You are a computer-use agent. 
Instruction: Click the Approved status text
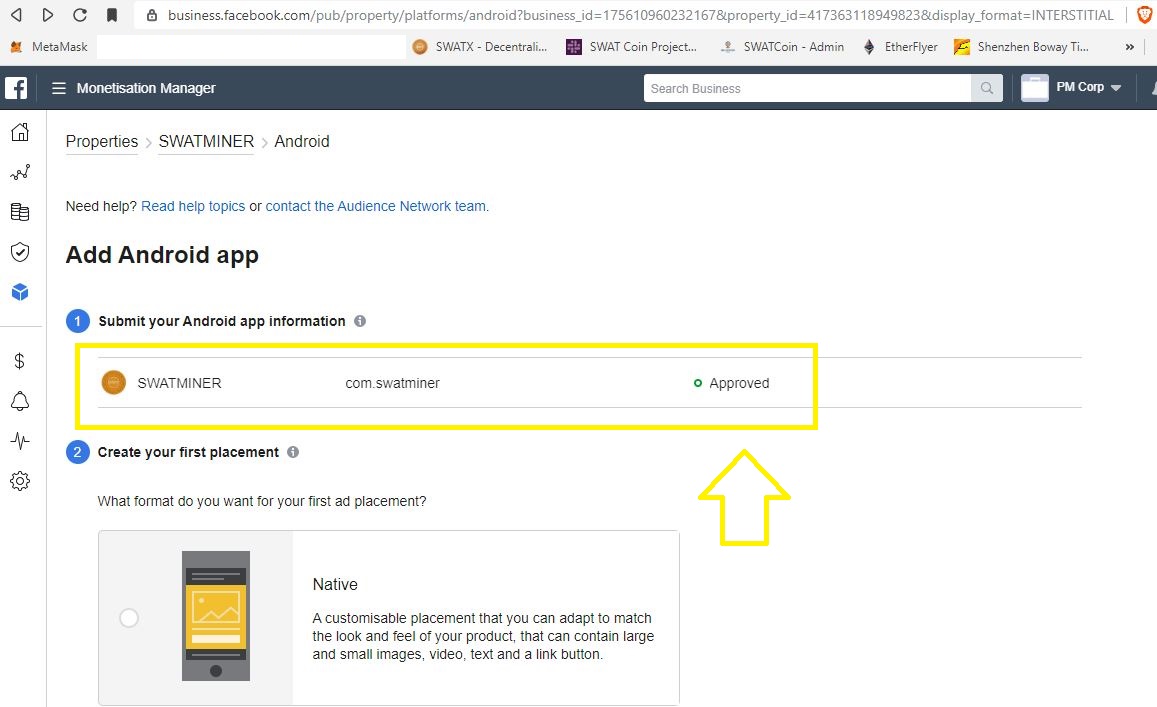(x=739, y=383)
